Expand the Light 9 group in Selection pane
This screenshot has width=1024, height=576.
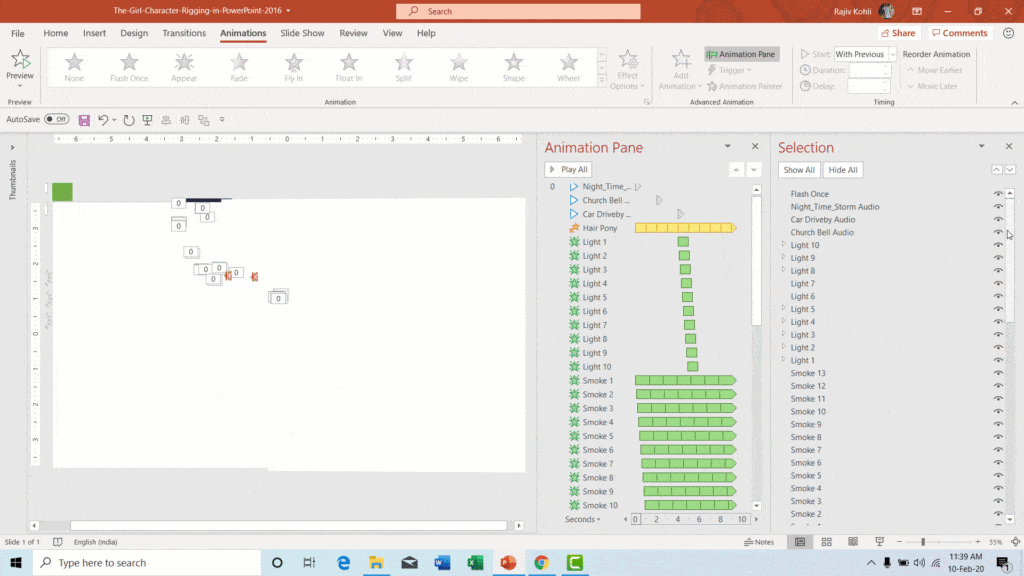[784, 257]
